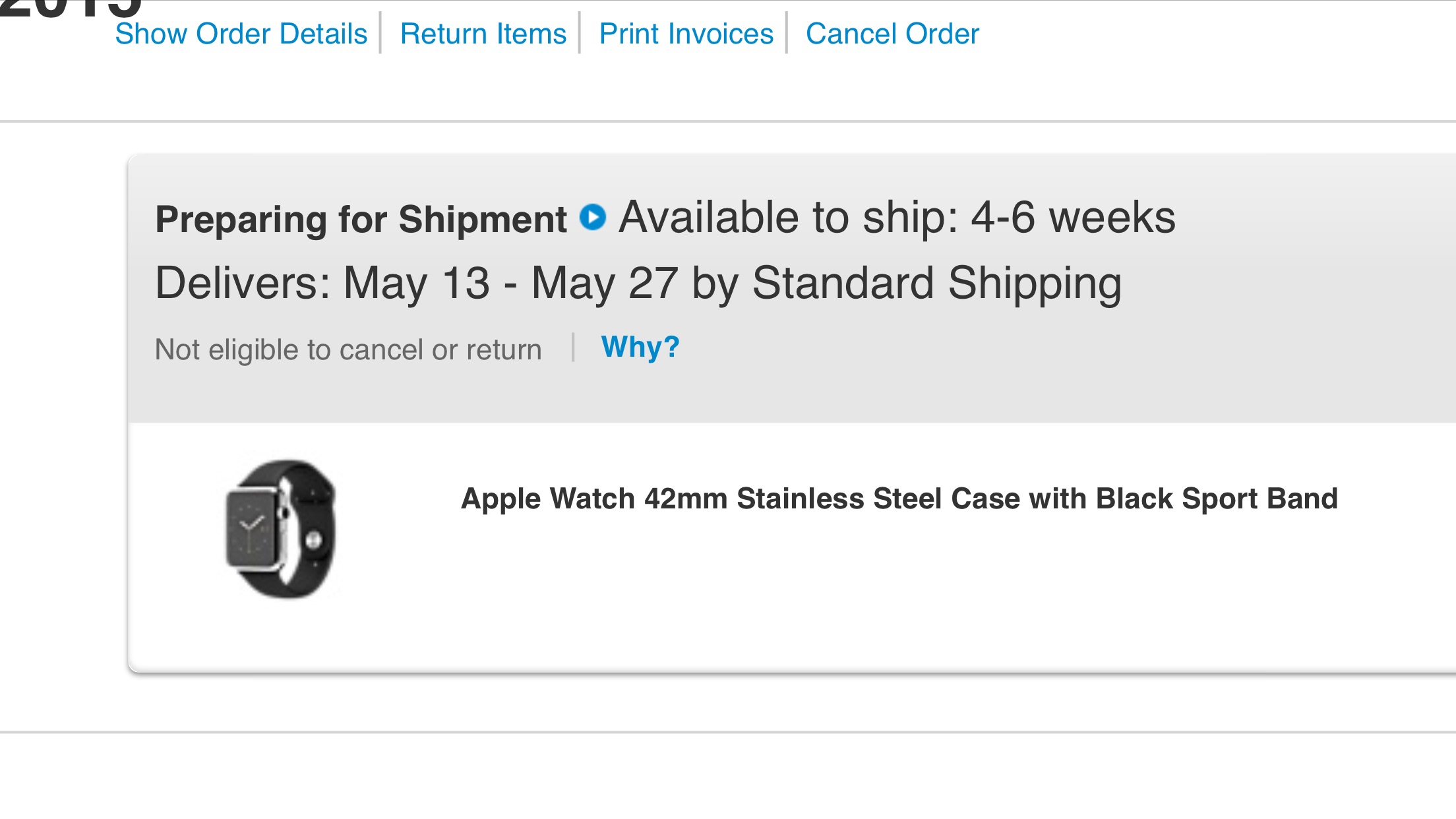Click the Why? link
This screenshot has width=1456, height=819.
(x=640, y=347)
